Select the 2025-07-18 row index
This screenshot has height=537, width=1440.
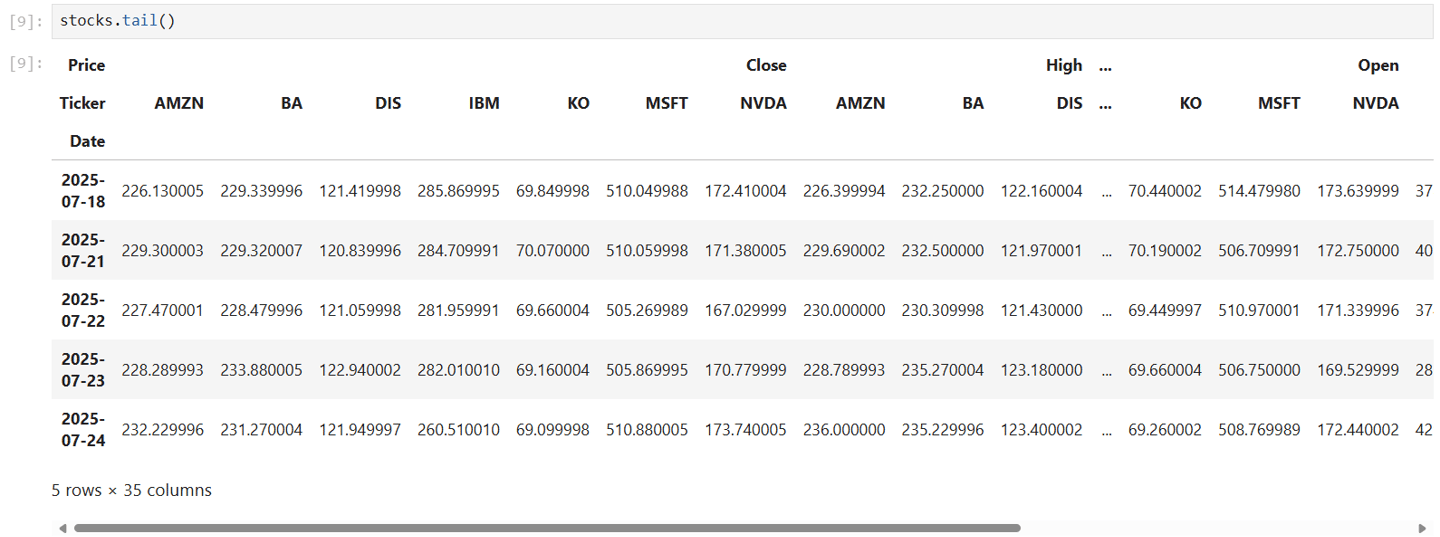[x=82, y=190]
